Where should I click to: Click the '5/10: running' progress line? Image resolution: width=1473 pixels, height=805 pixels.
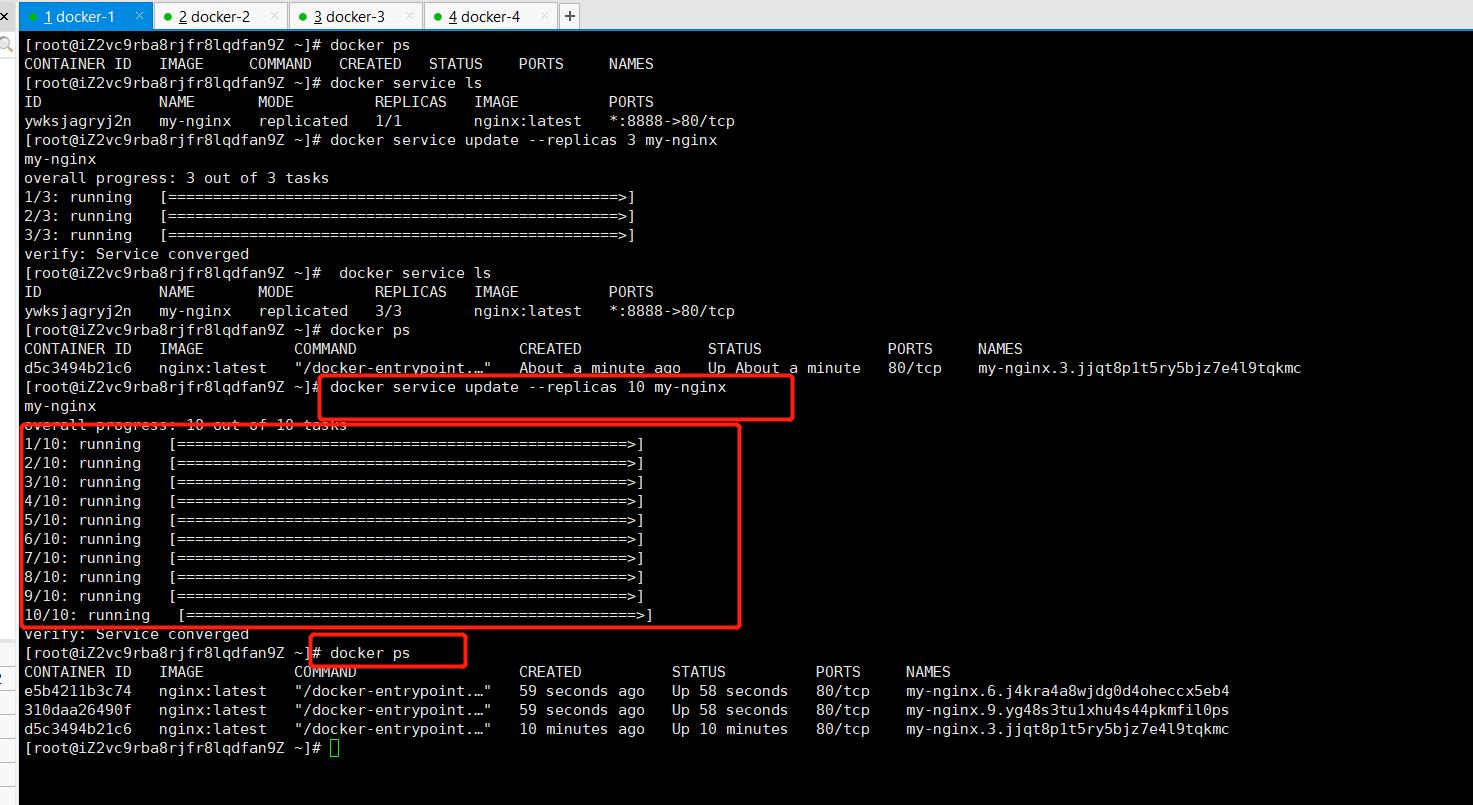click(x=334, y=520)
